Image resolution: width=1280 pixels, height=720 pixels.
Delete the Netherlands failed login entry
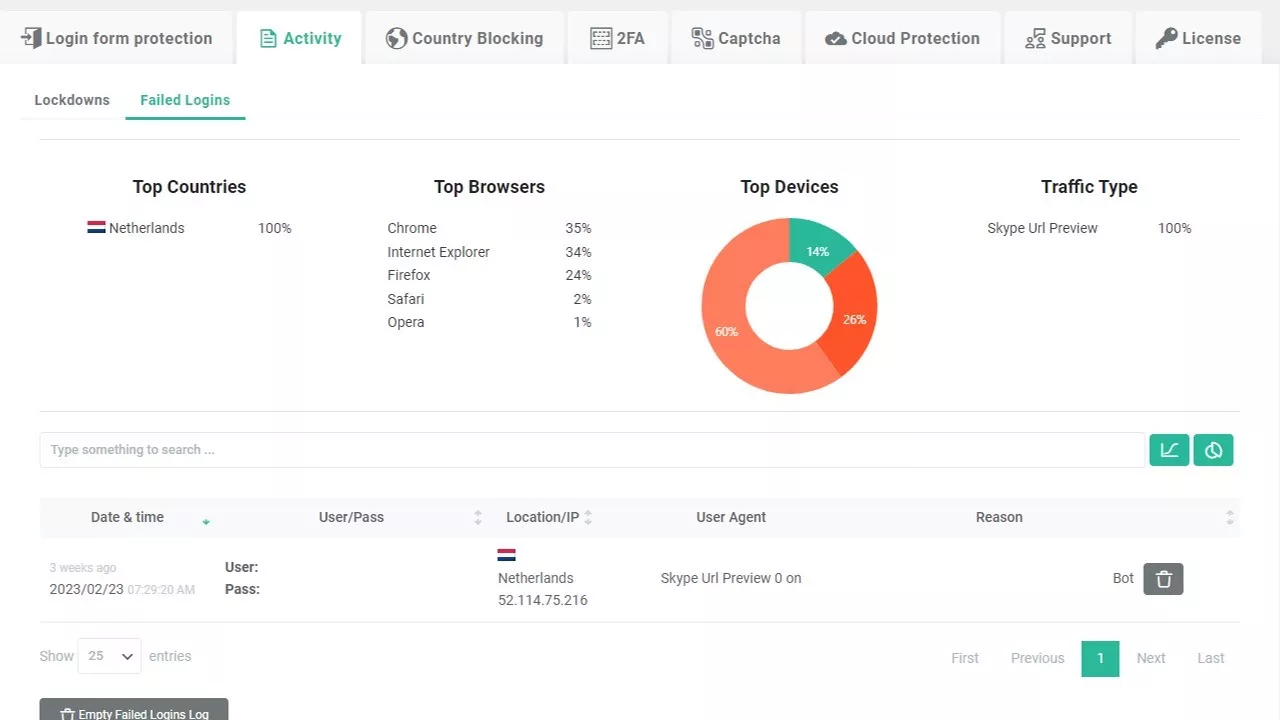tap(1163, 579)
